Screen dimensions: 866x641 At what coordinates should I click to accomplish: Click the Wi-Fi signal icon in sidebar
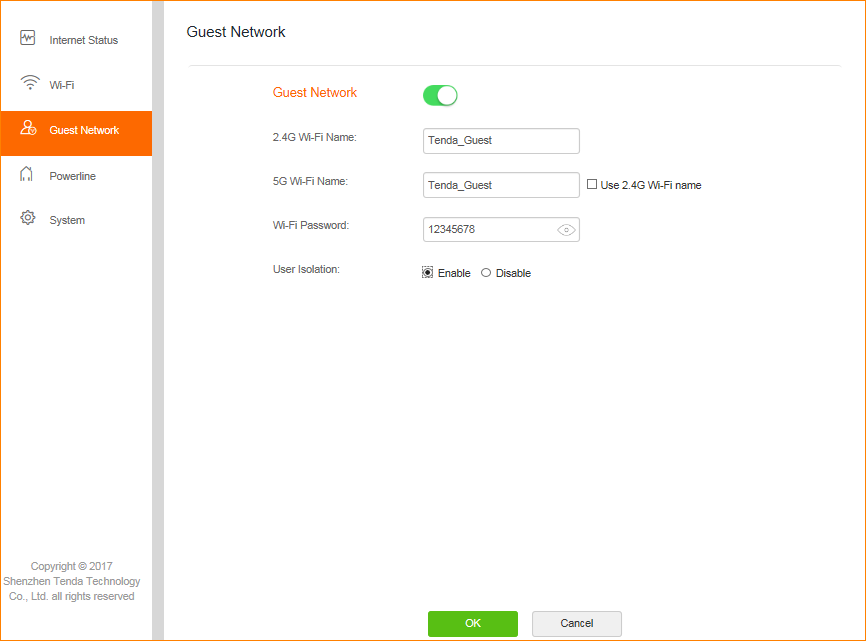(x=29, y=84)
